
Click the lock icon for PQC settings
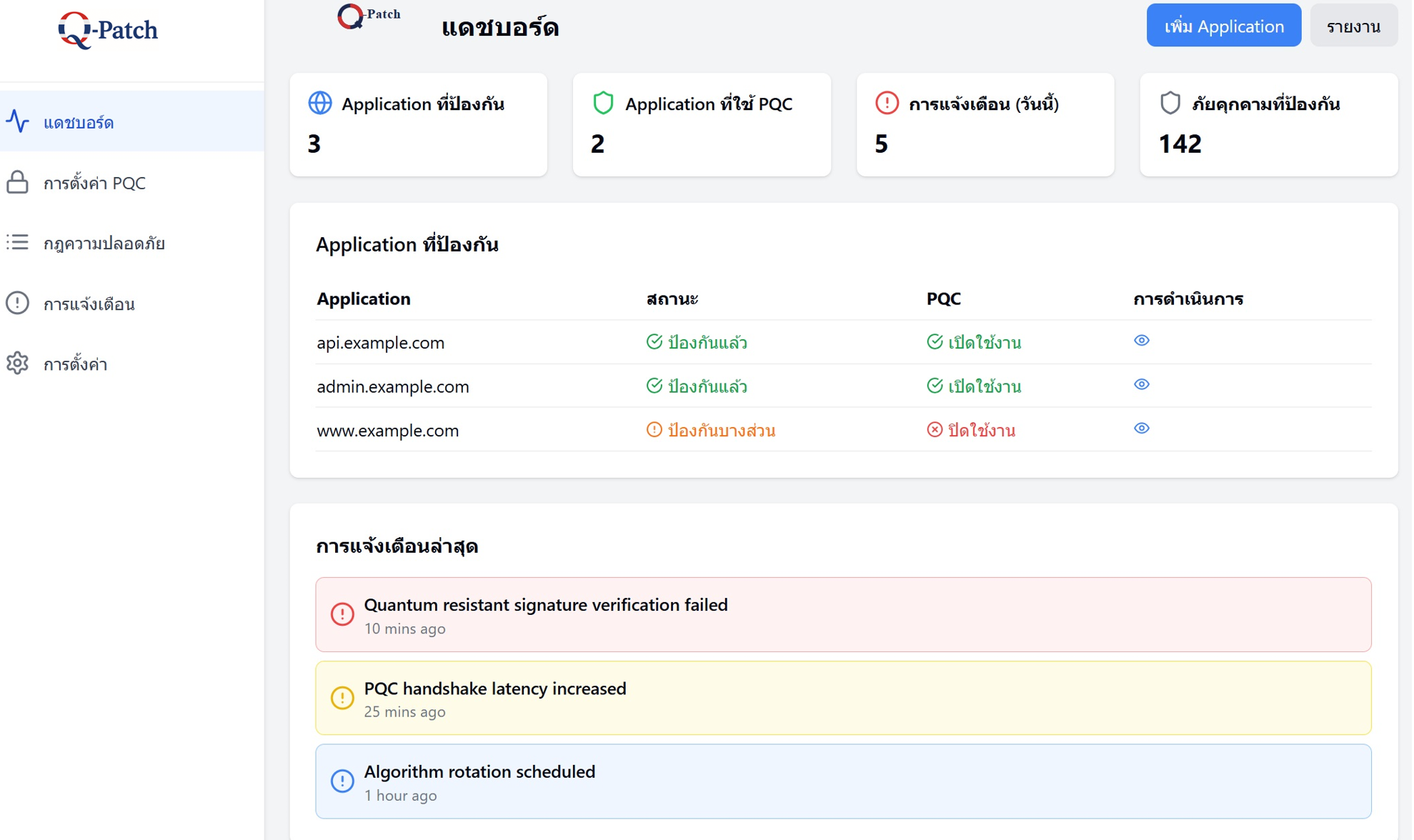(17, 183)
